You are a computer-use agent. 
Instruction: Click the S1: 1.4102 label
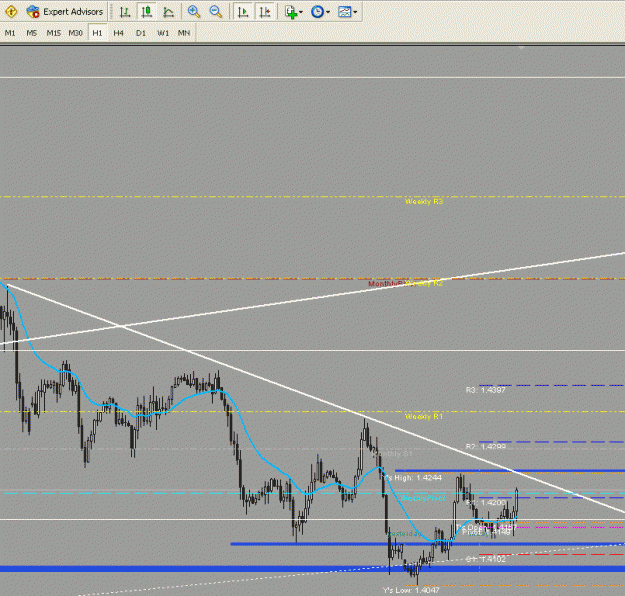[485, 559]
